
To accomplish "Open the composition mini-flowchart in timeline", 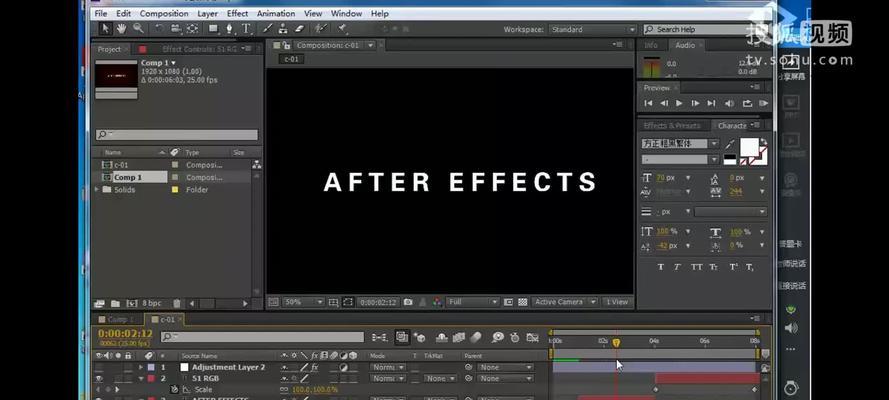I will 379,337.
